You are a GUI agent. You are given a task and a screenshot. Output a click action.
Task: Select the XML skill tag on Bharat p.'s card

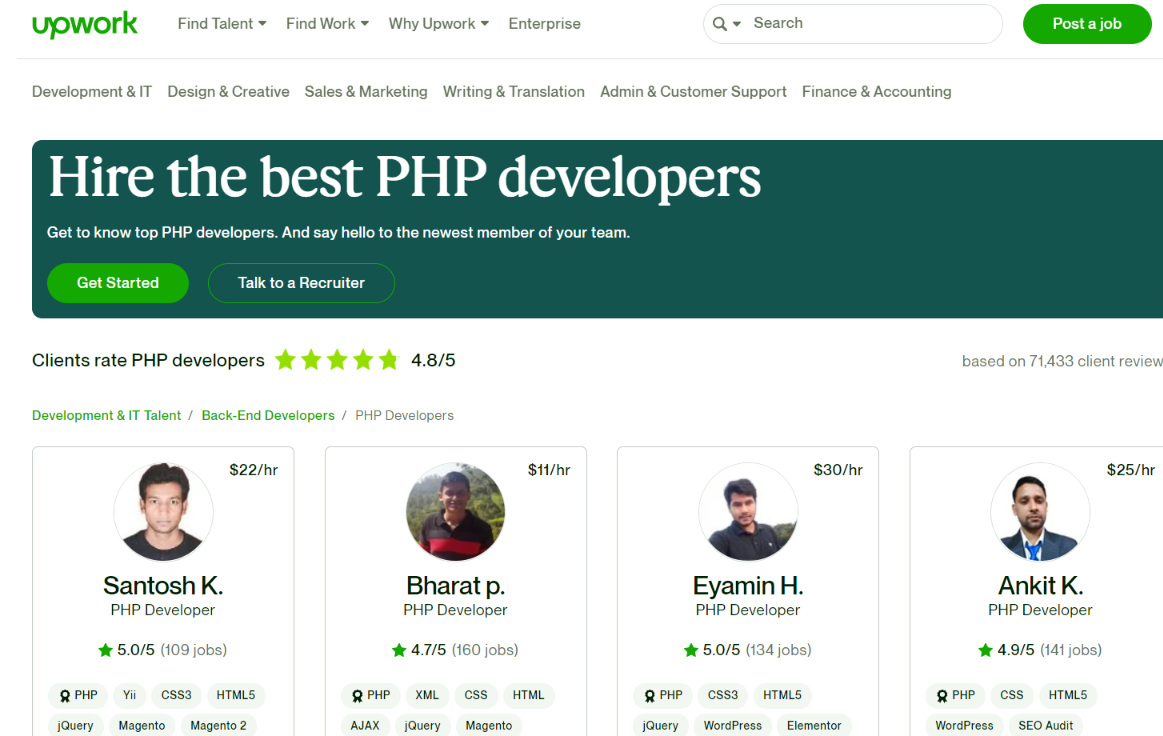426,695
